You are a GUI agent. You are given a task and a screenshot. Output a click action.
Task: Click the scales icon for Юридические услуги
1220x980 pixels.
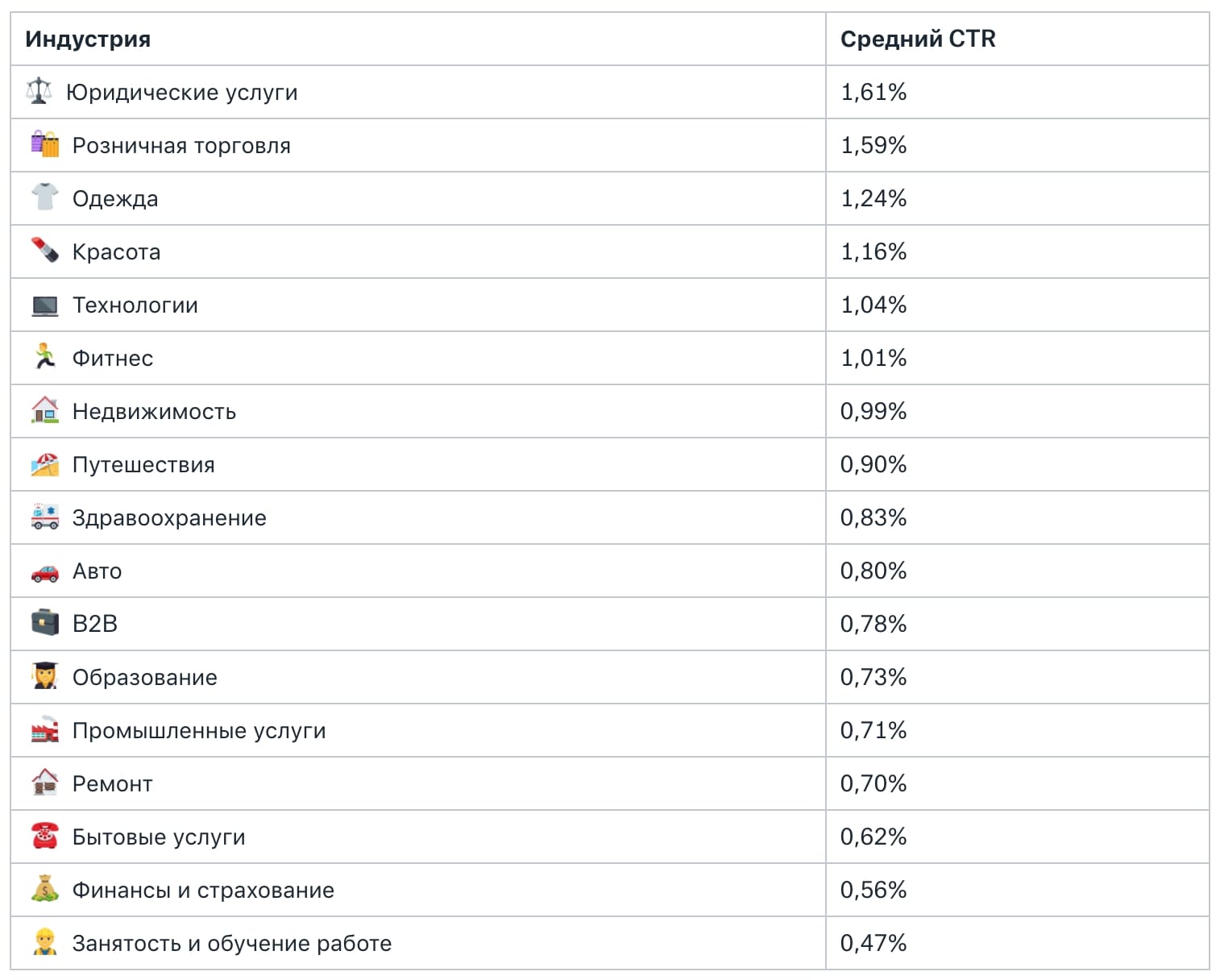click(x=39, y=91)
